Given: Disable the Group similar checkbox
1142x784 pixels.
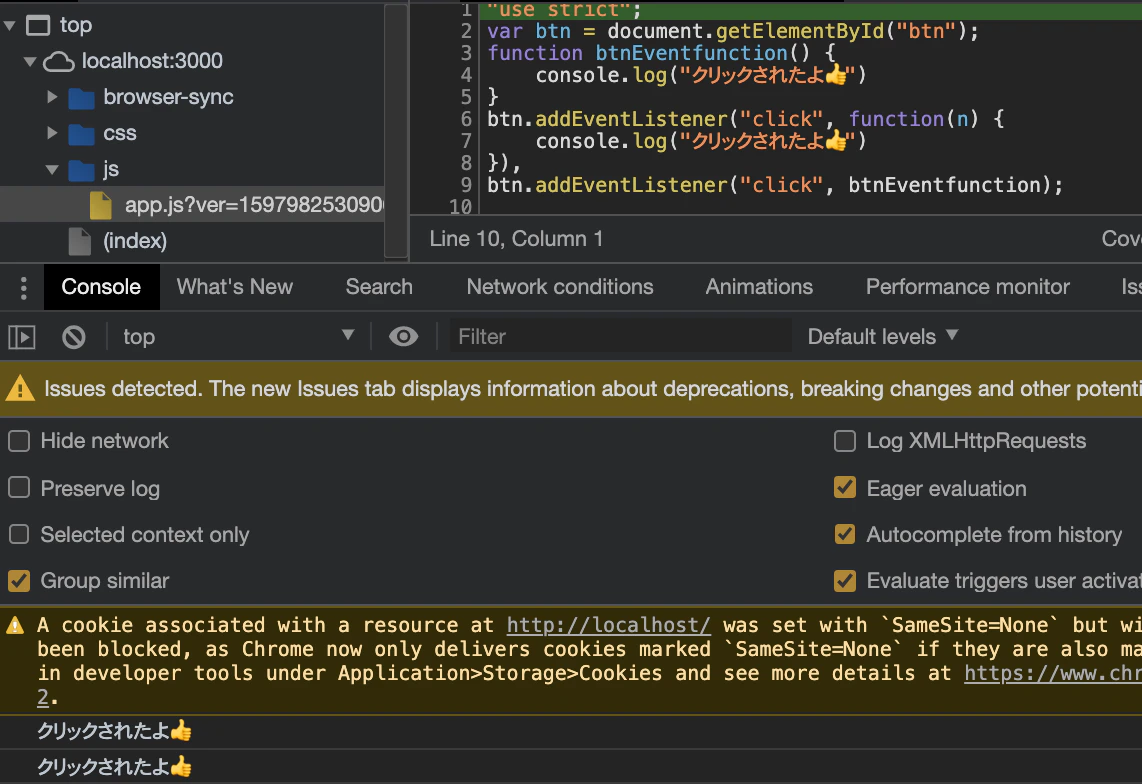Looking at the screenshot, I should click(19, 581).
